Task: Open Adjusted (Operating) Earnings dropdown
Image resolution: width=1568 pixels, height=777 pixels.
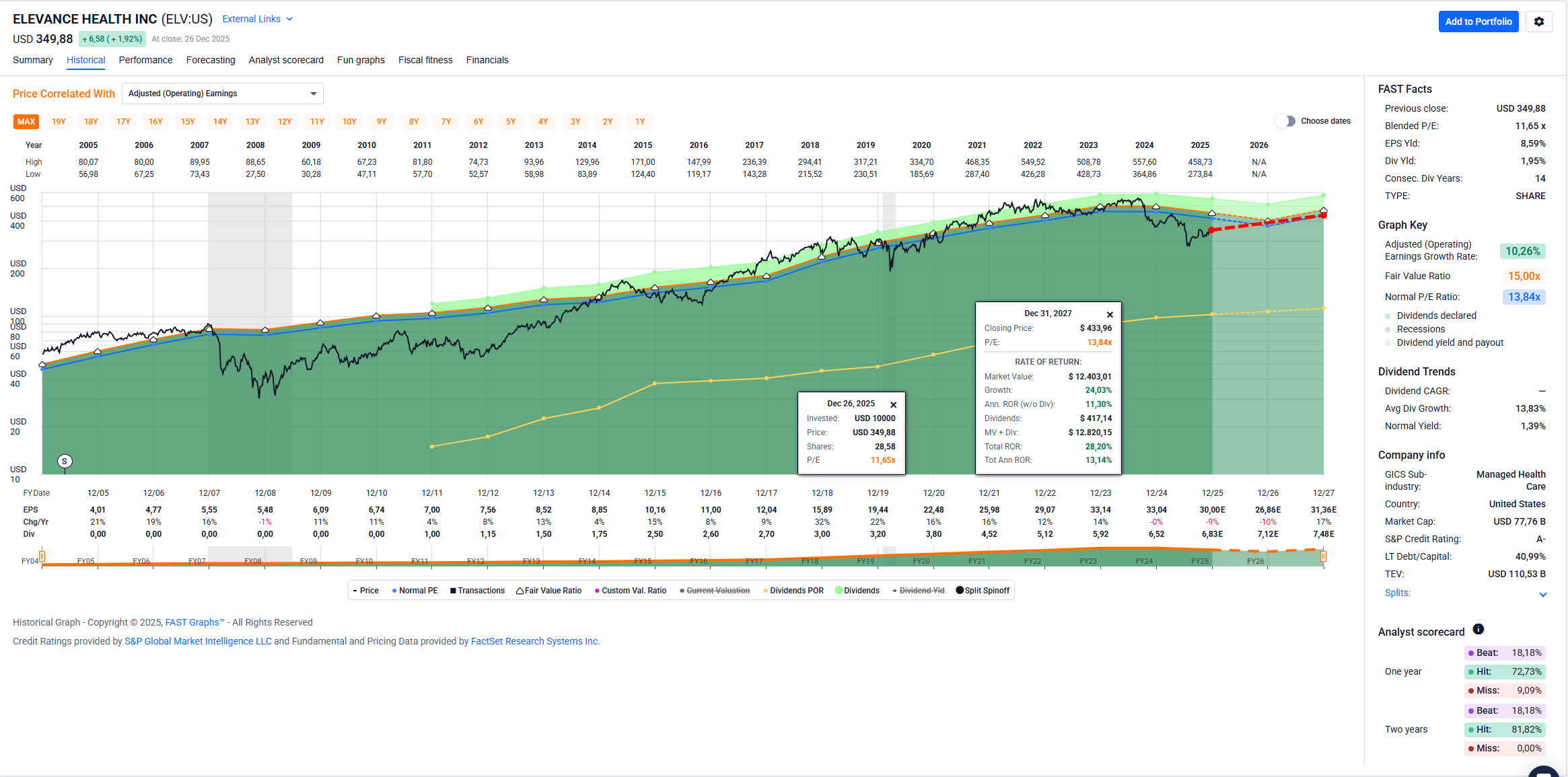Action: pos(222,94)
